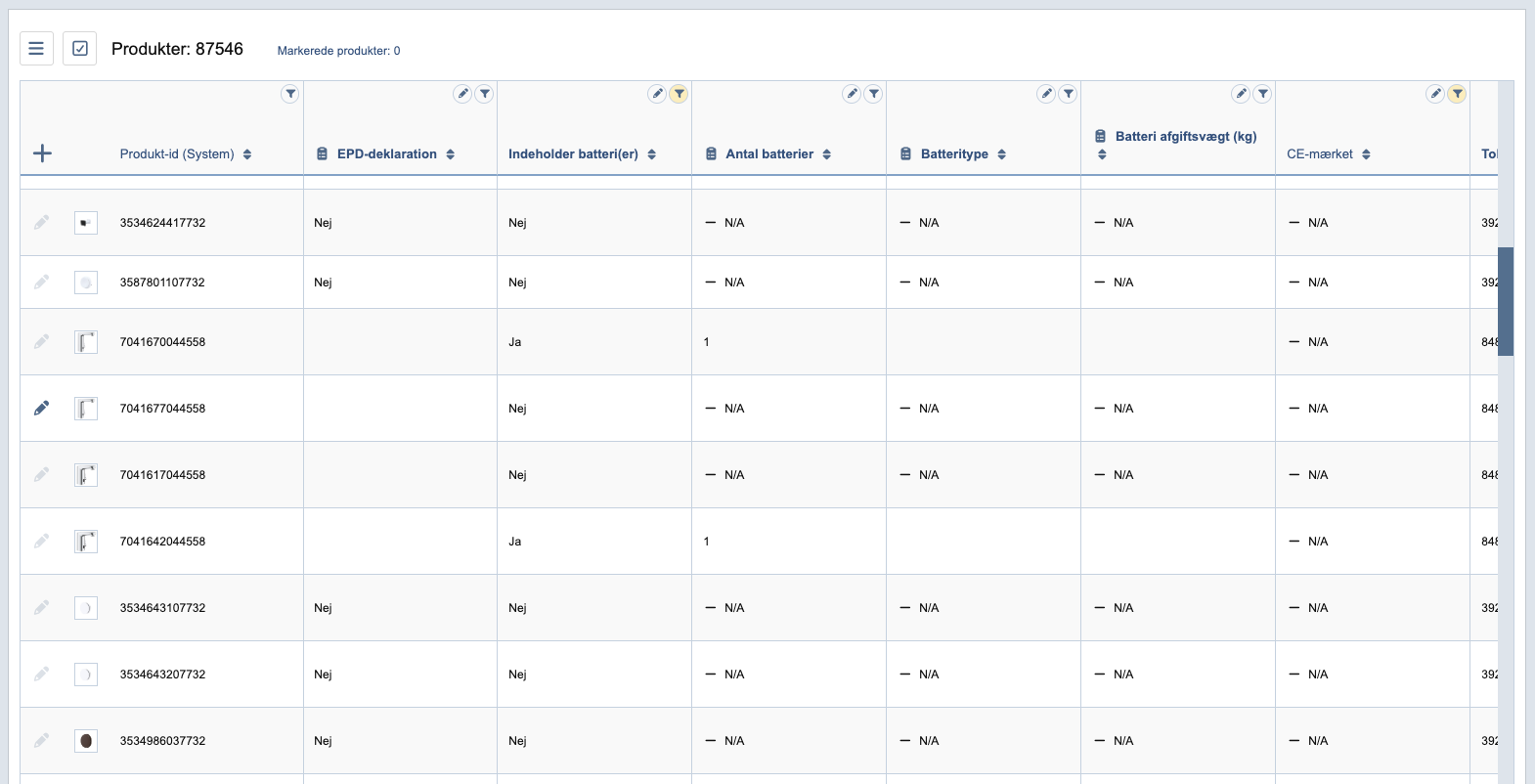Image resolution: width=1535 pixels, height=784 pixels.
Task: Open active filter on CE-mærket column
Action: click(x=1458, y=94)
